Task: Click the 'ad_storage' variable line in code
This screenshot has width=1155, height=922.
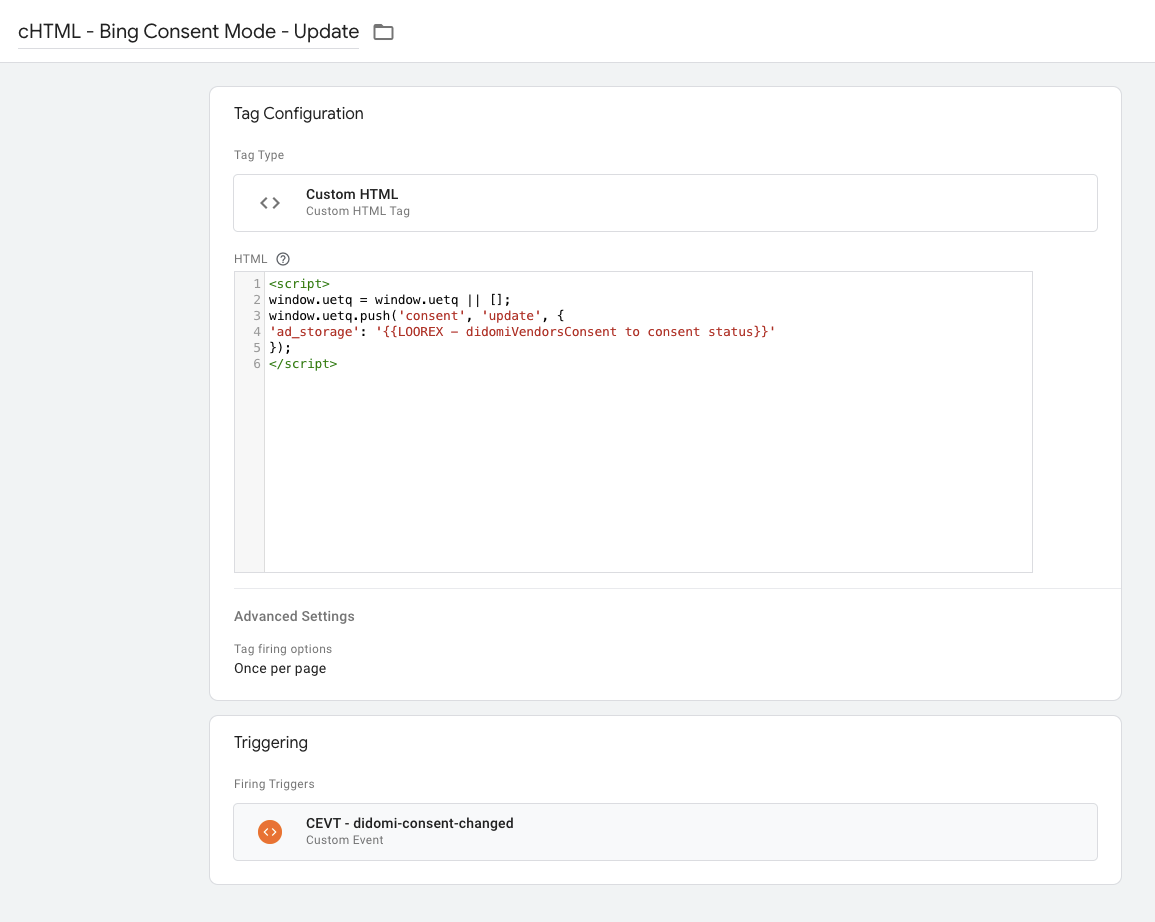Action: (x=522, y=332)
